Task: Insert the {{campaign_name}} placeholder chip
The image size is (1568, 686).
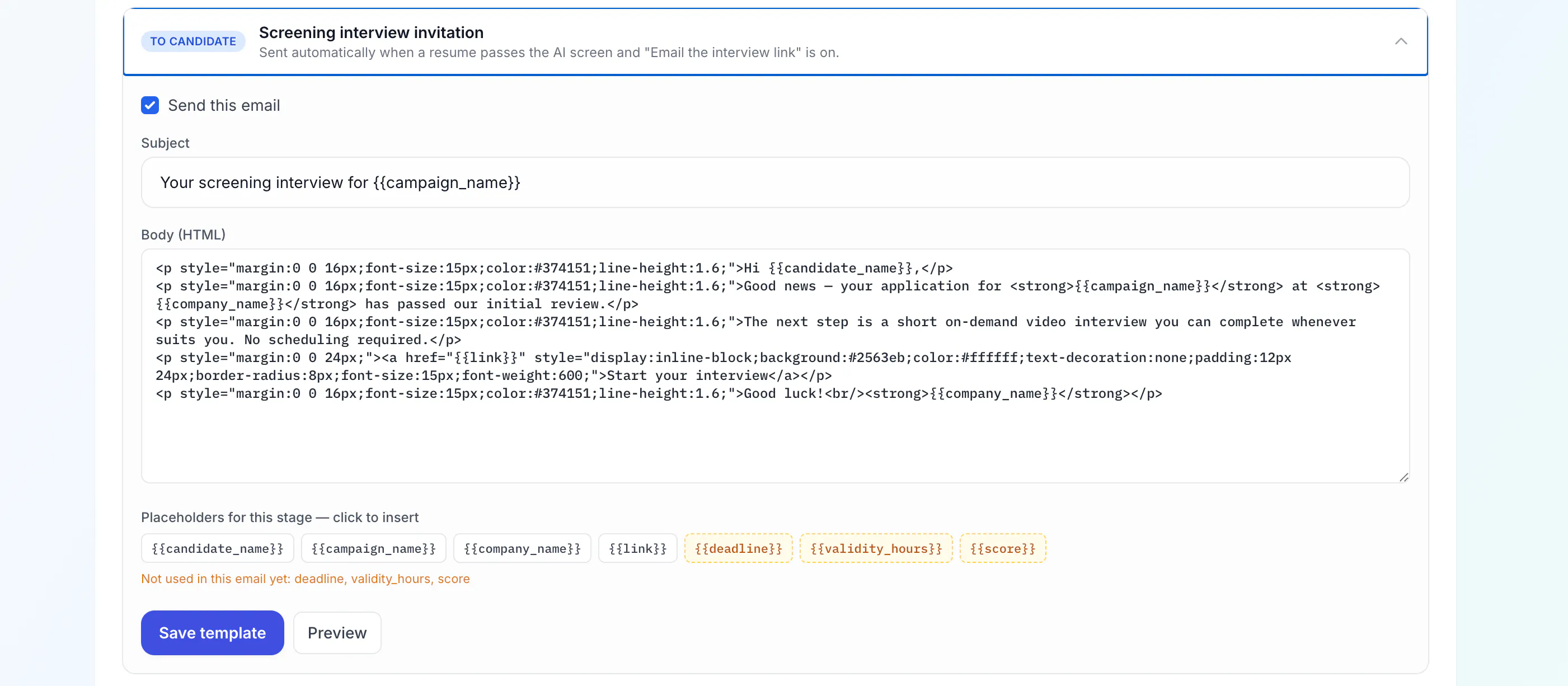Action: point(374,548)
